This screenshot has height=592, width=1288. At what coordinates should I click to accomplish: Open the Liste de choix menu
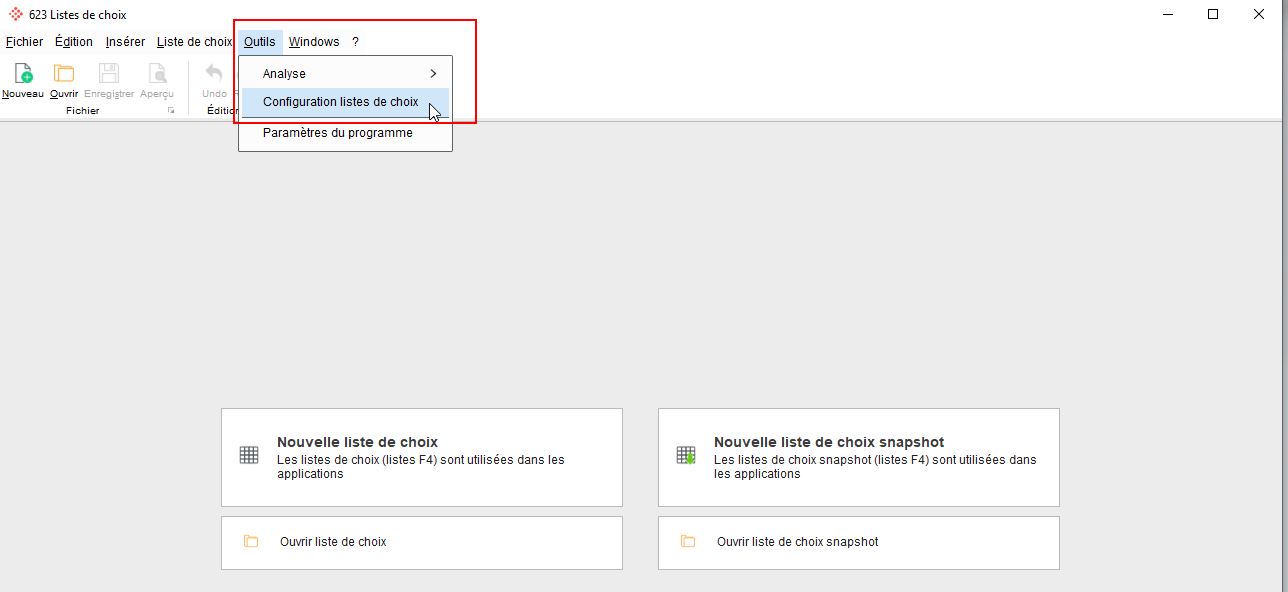[194, 42]
